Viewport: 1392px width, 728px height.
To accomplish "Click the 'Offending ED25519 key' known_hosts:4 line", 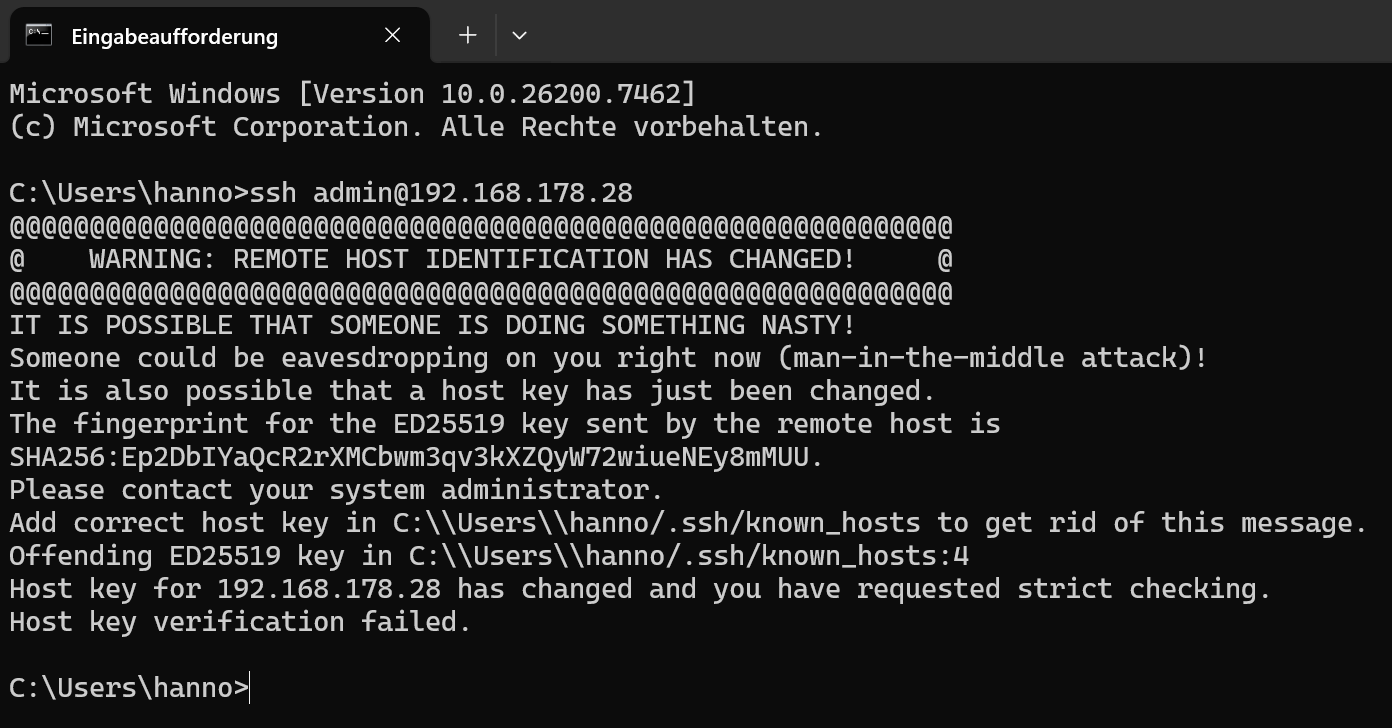I will tap(488, 556).
